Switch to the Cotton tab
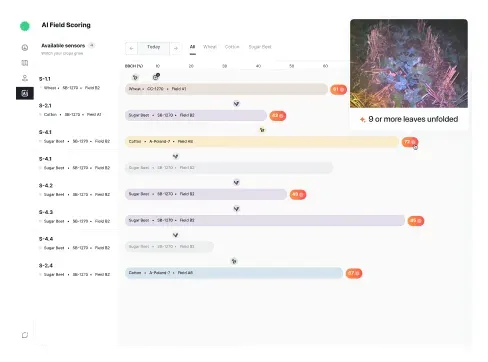 (232, 47)
